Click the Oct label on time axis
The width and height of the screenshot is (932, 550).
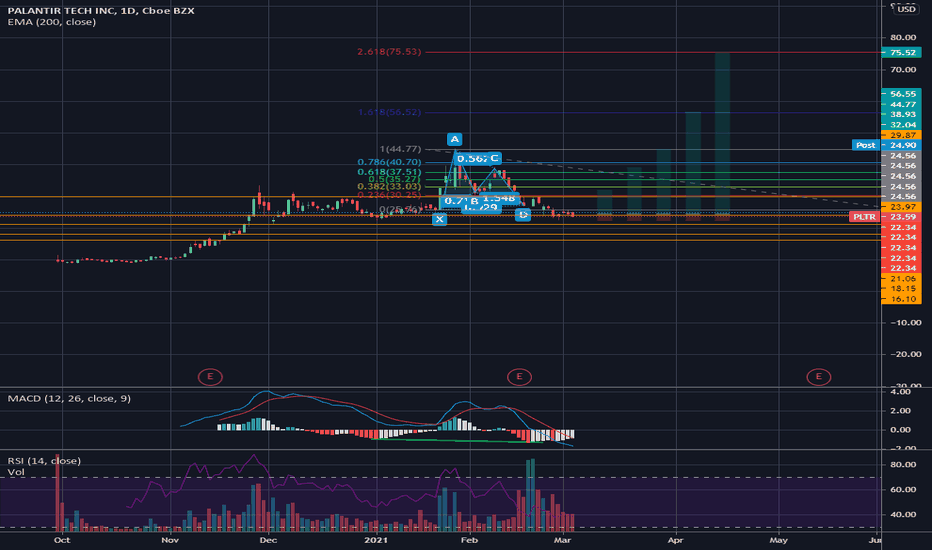[62, 540]
